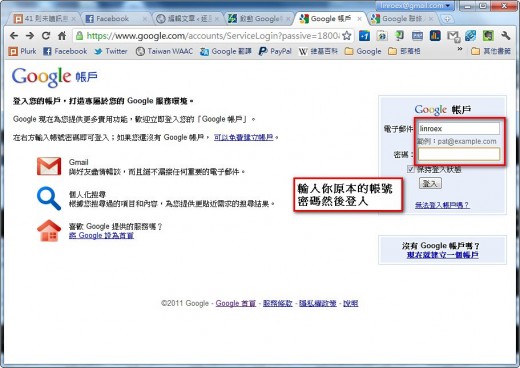Image resolution: width=520 pixels, height=368 pixels.
Task: Toggle the stay signed in checkbox
Action: (410, 170)
